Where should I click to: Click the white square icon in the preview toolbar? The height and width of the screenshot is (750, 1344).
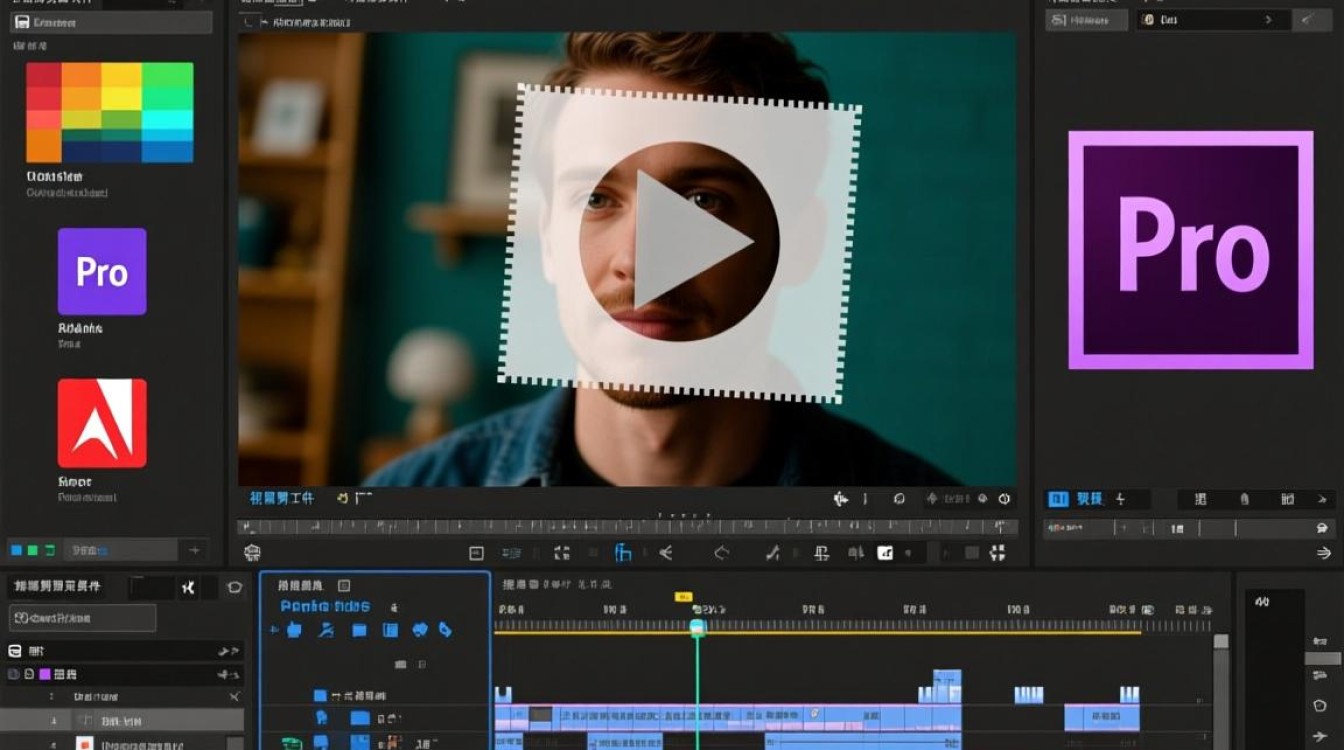[x=885, y=553]
